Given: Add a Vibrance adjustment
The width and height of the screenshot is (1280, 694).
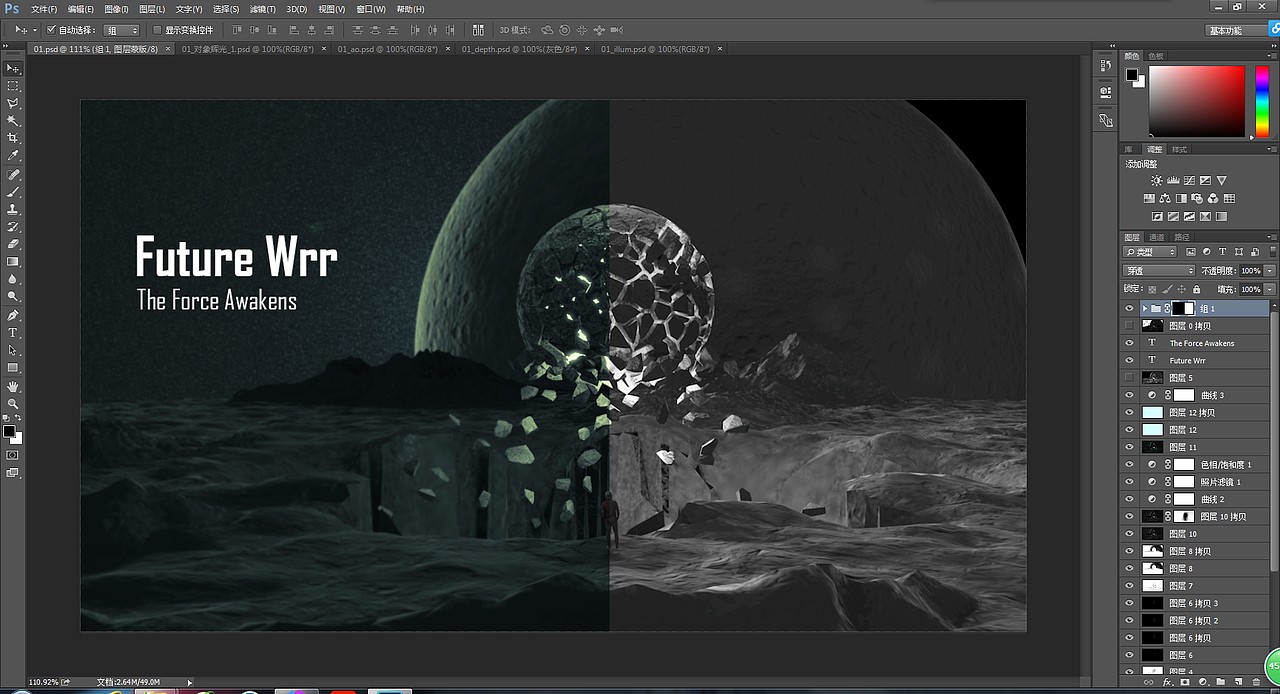Looking at the screenshot, I should tap(1221, 181).
